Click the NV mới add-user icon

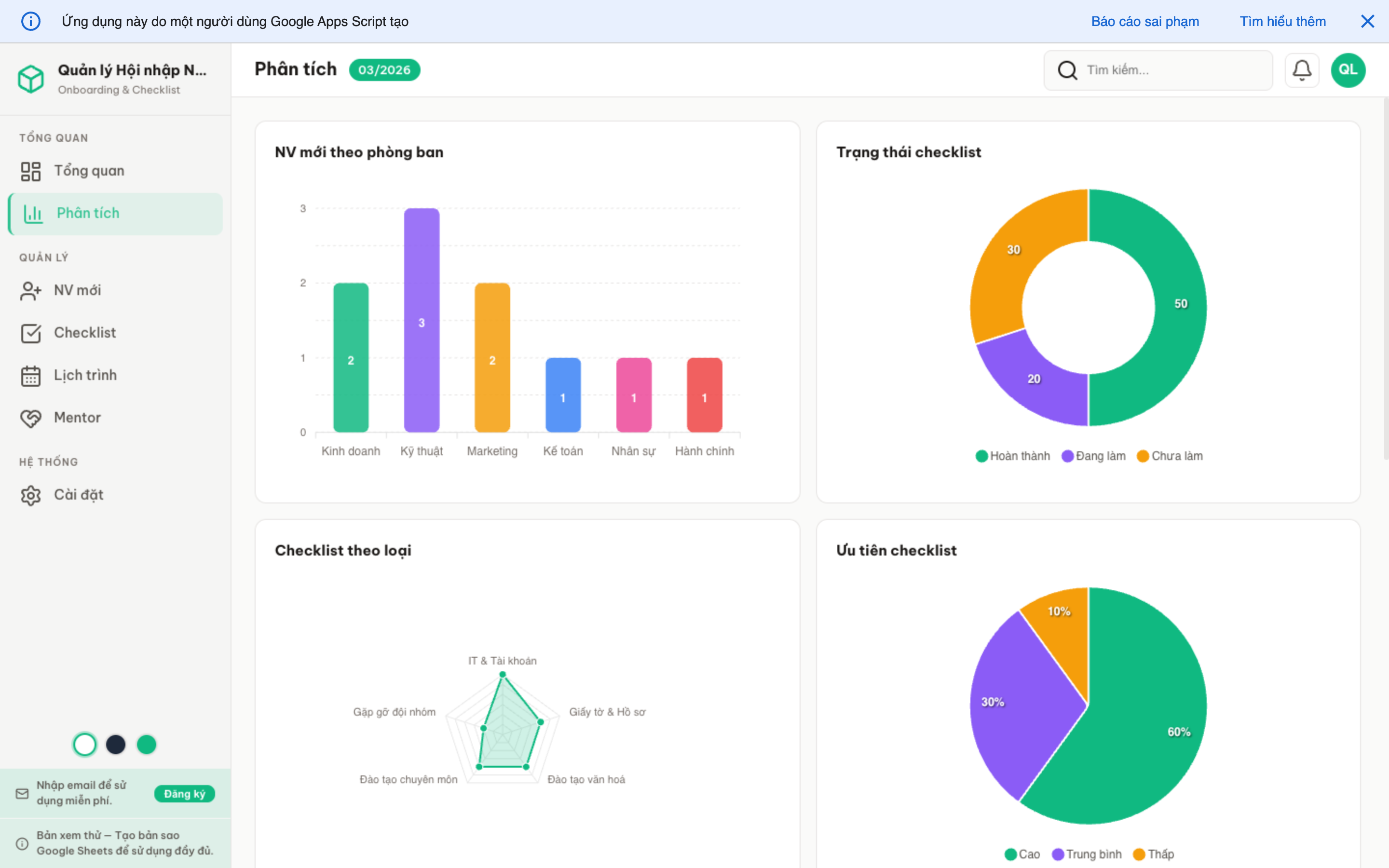click(30, 290)
